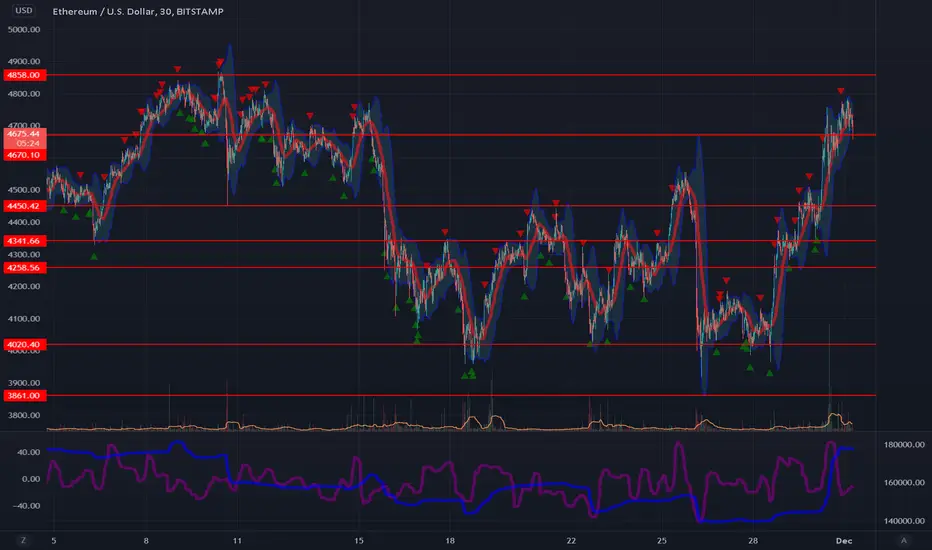This screenshot has height=550, width=932.
Task: Click the 180000.00 right axis value
Action: 904,444
